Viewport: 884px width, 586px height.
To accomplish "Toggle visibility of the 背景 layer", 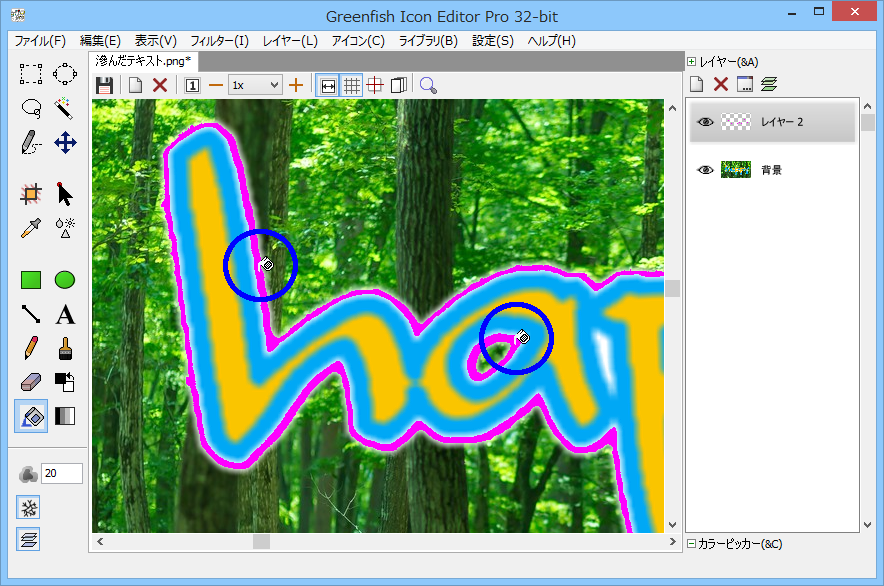I will point(705,170).
